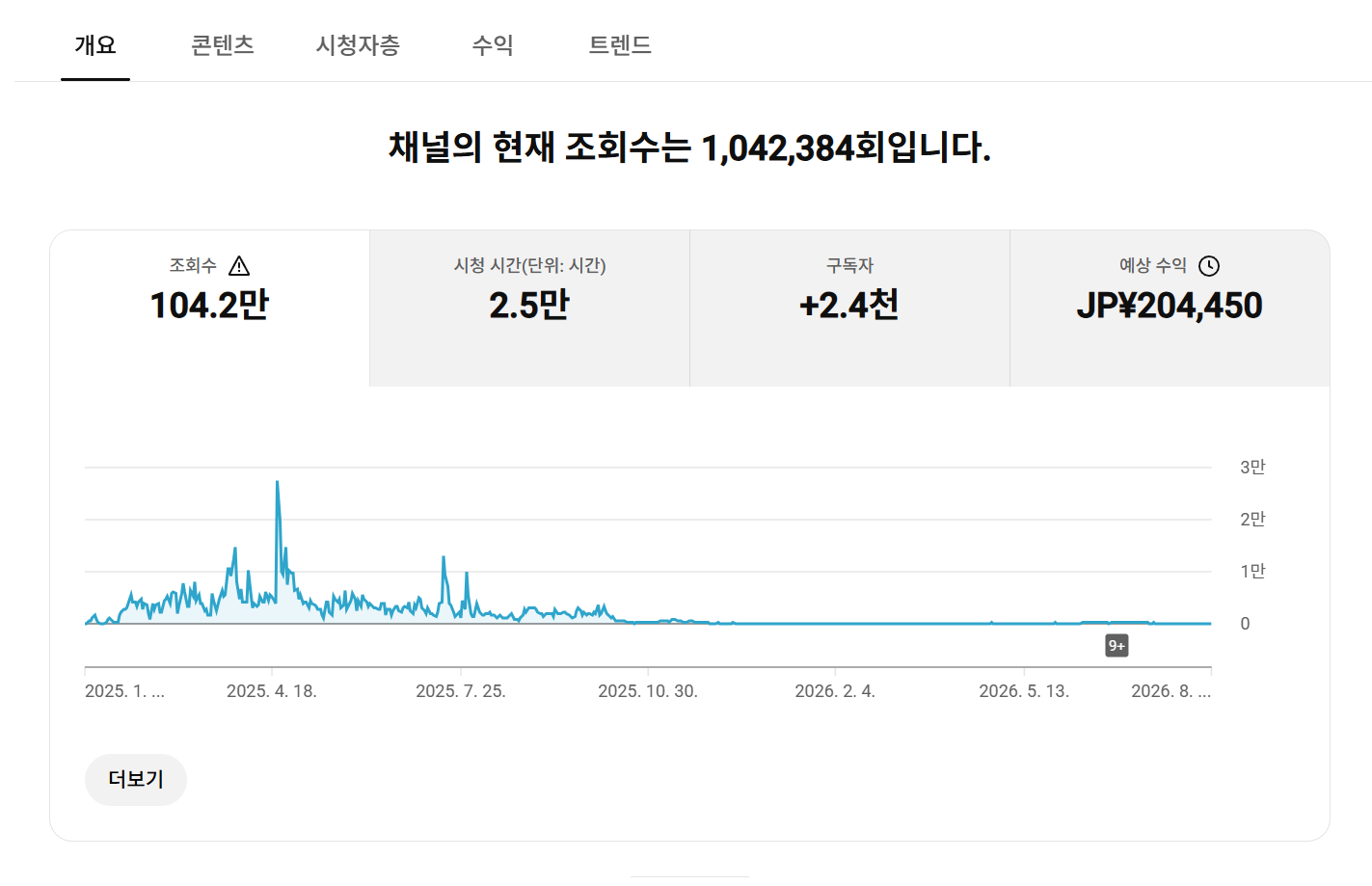
Task: Open the 시청자층 tab
Action: click(358, 45)
